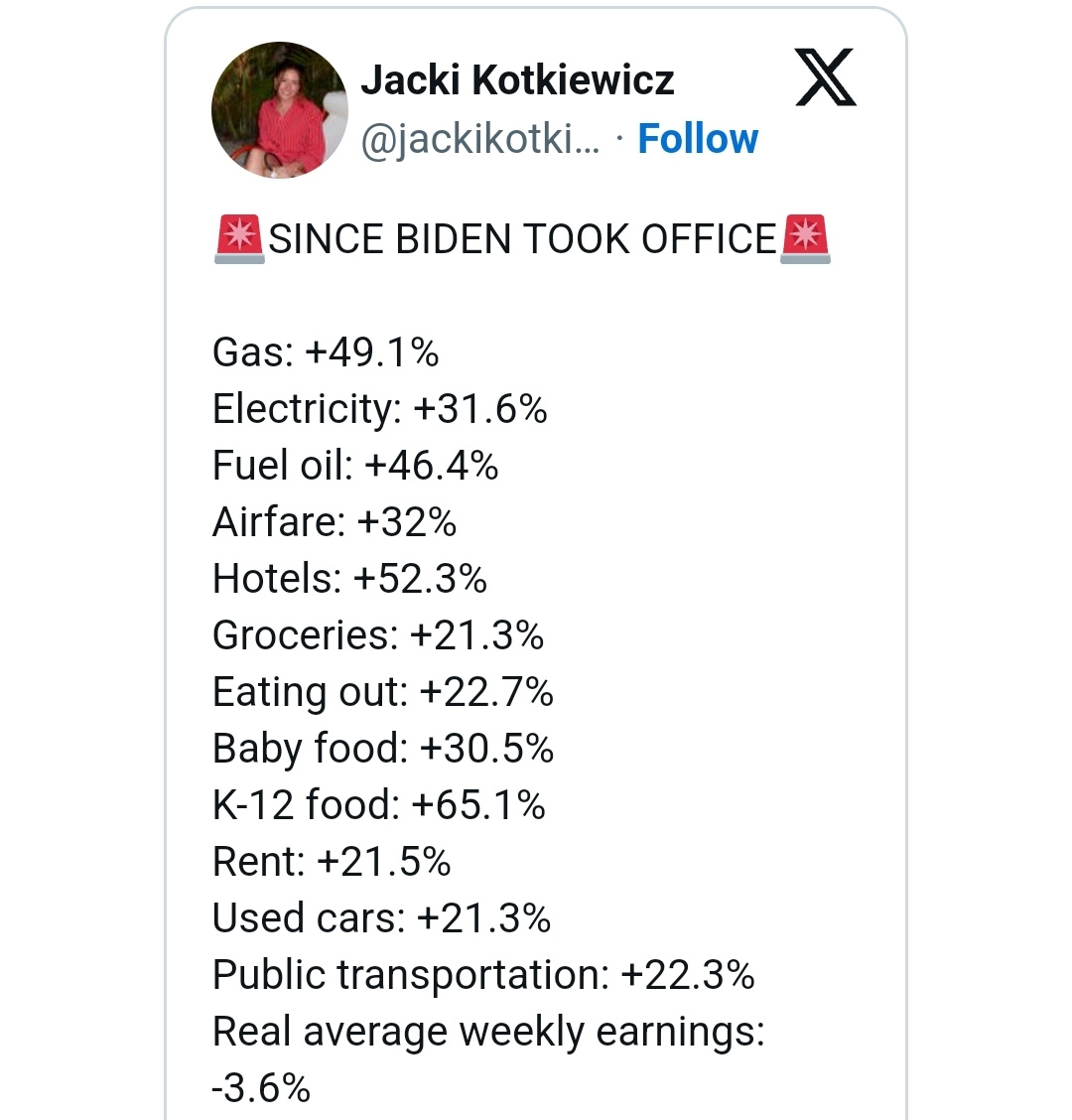Click the Eating out +22.7% line
The image size is (1072, 1120).
[x=382, y=692]
